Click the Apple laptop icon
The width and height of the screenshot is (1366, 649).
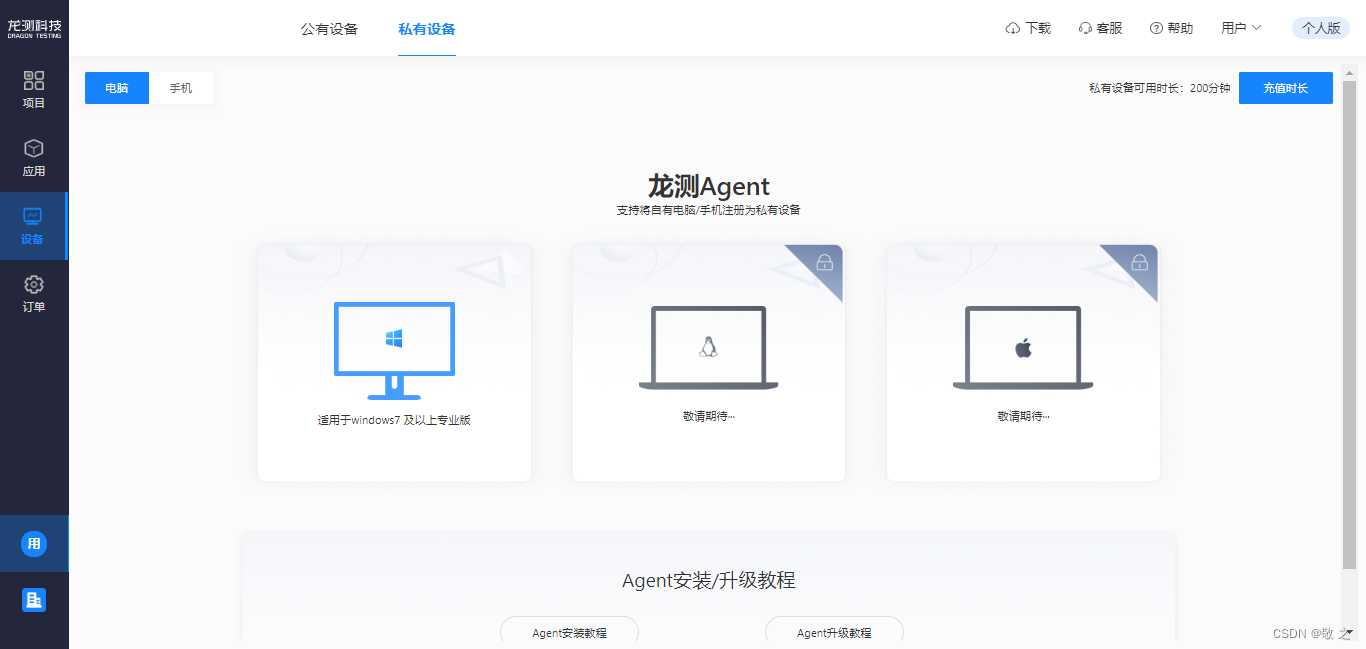(x=1023, y=348)
